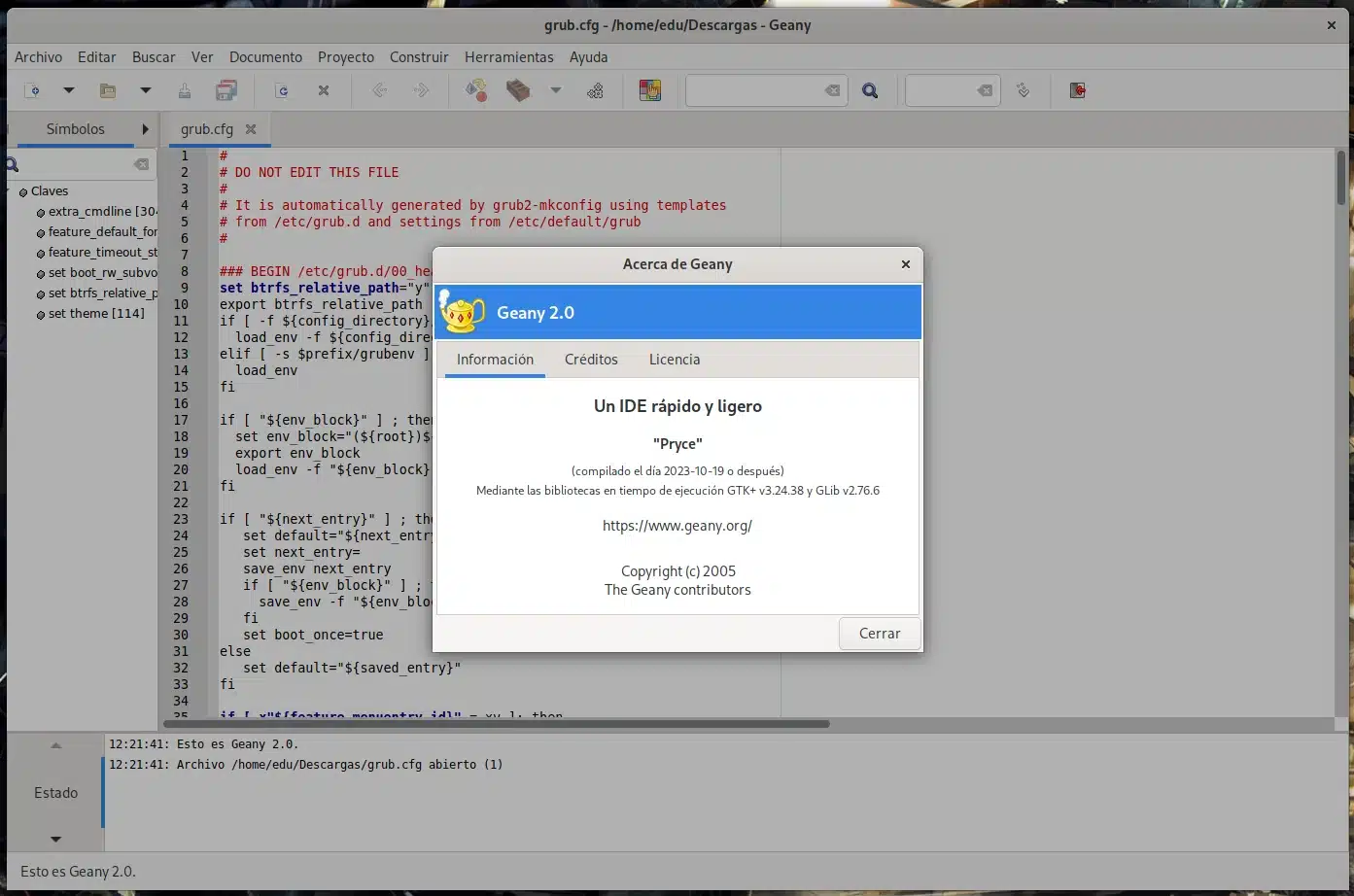Open the color chooser icon
Viewport: 1354px width, 896px height.
click(649, 90)
